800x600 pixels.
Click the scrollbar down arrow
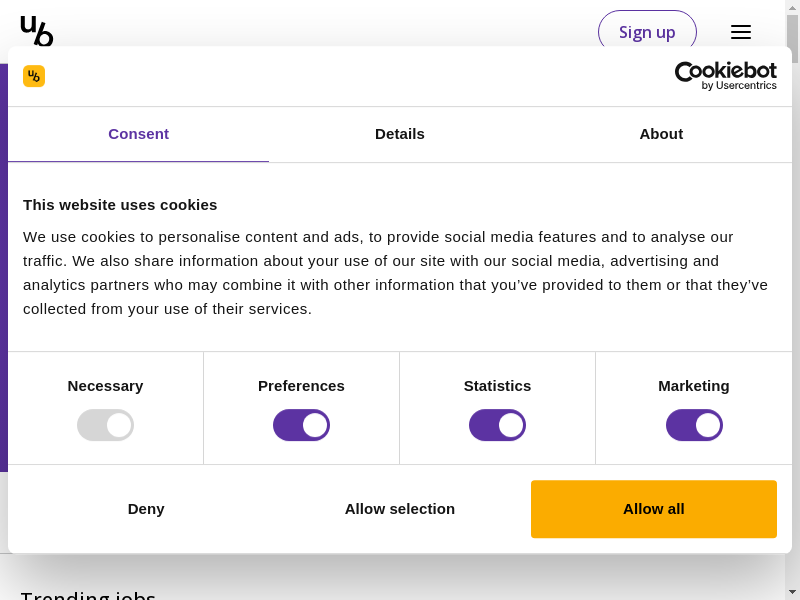[x=792, y=592]
